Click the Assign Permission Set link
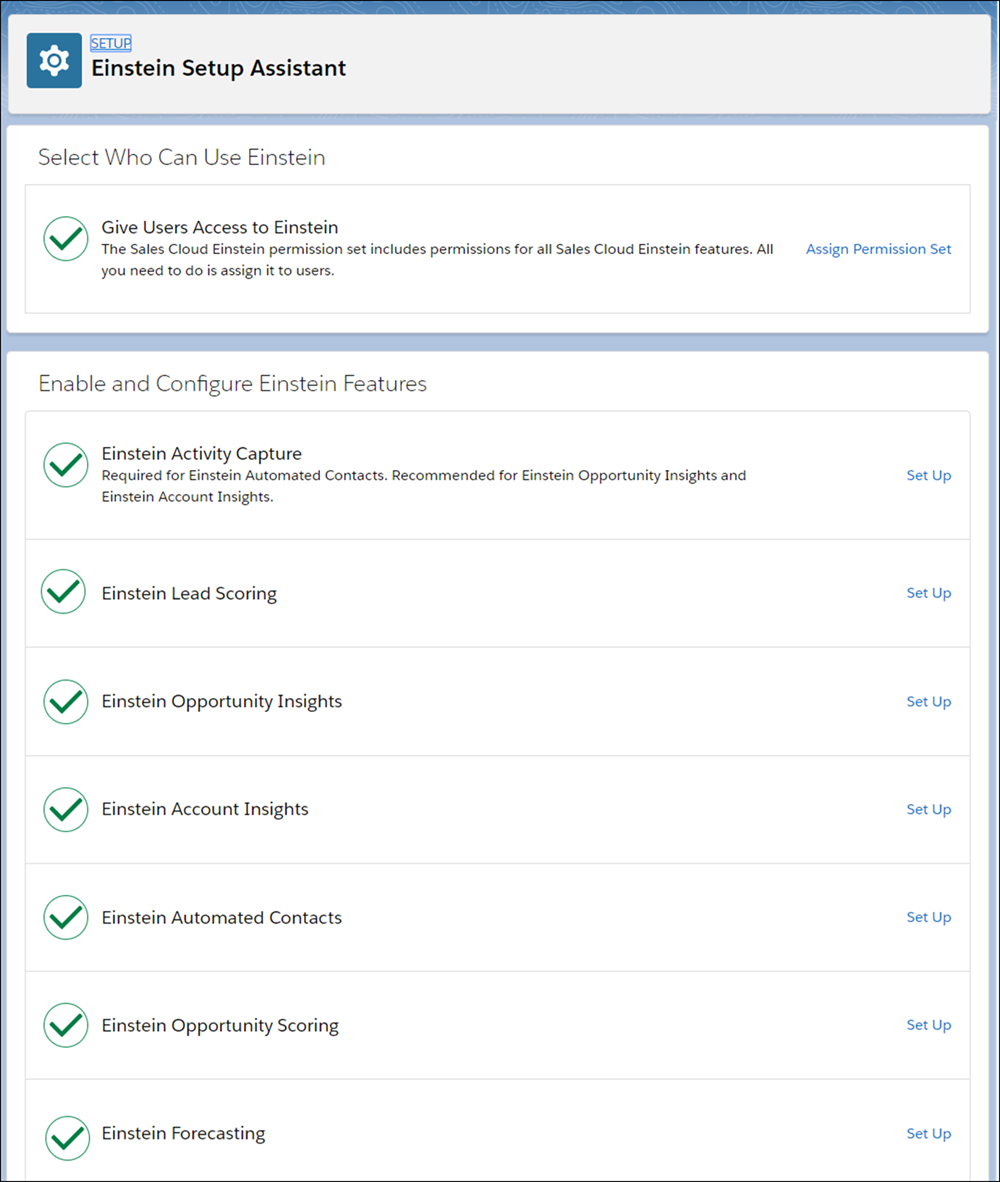The image size is (1000, 1182). pos(878,249)
